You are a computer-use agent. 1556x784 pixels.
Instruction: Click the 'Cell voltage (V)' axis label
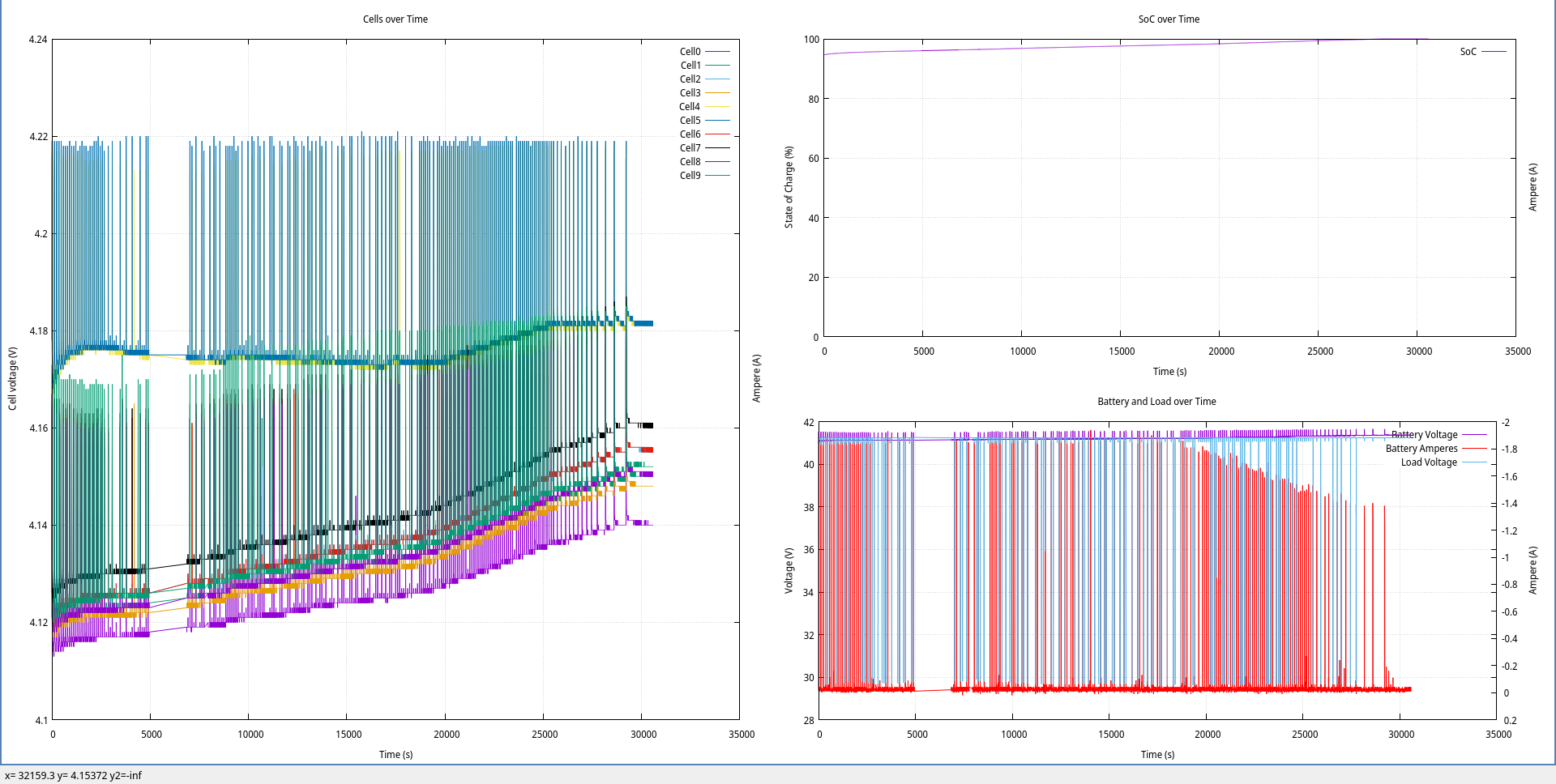tap(12, 378)
